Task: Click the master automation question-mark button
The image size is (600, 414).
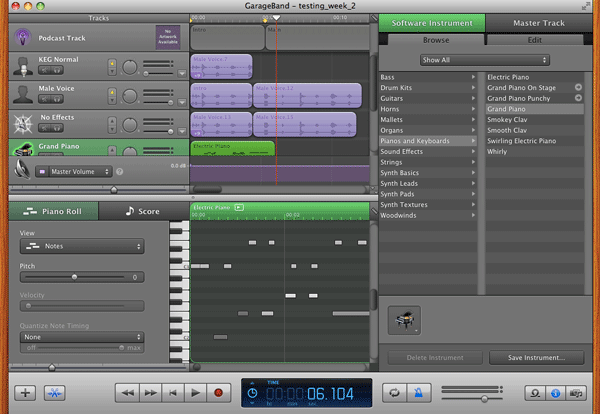Action: click(x=119, y=172)
